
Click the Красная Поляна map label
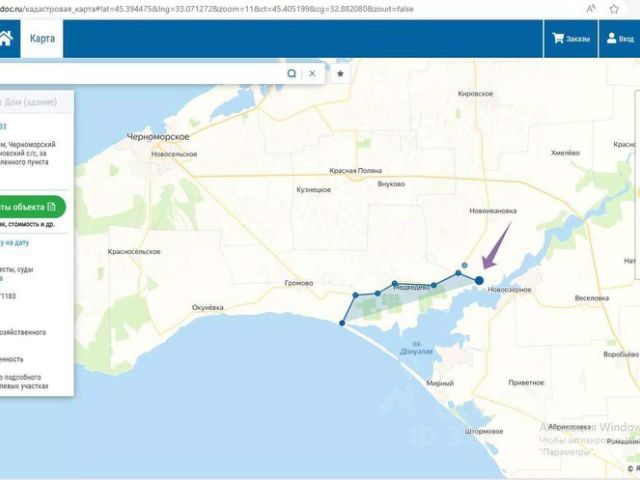356,171
